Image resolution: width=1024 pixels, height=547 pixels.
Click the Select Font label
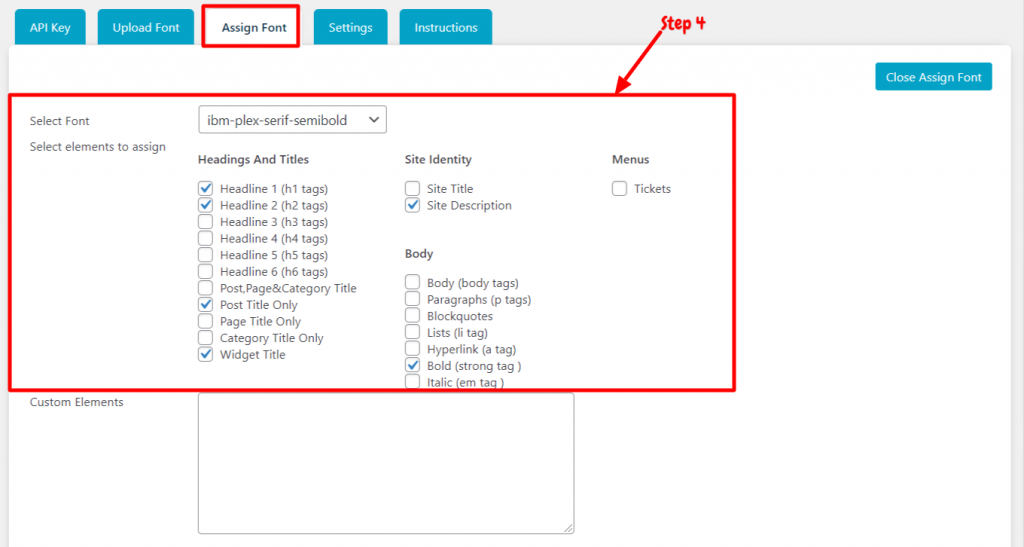tap(59, 121)
